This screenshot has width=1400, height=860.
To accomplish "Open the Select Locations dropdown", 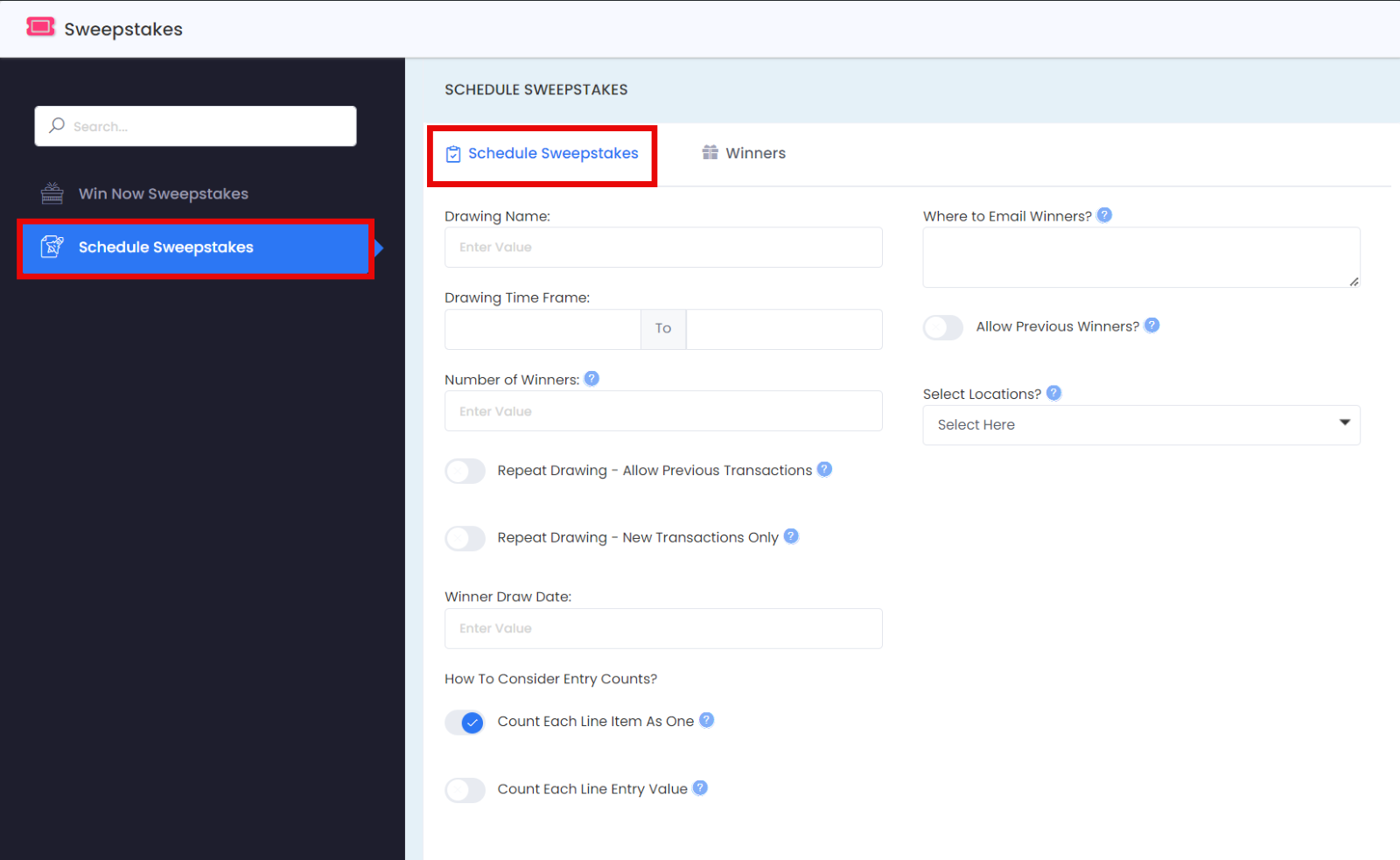I will (x=1141, y=424).
